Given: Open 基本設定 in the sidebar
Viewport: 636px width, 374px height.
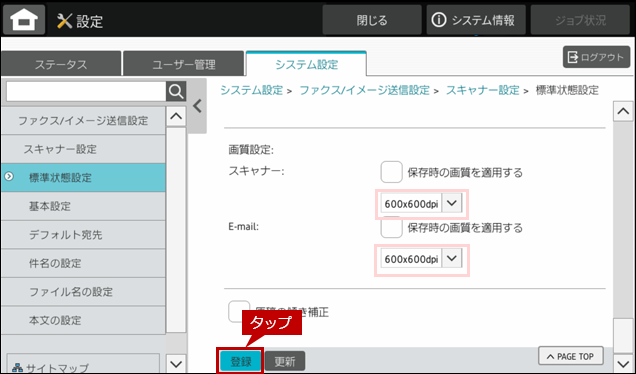Looking at the screenshot, I should (x=83, y=206).
